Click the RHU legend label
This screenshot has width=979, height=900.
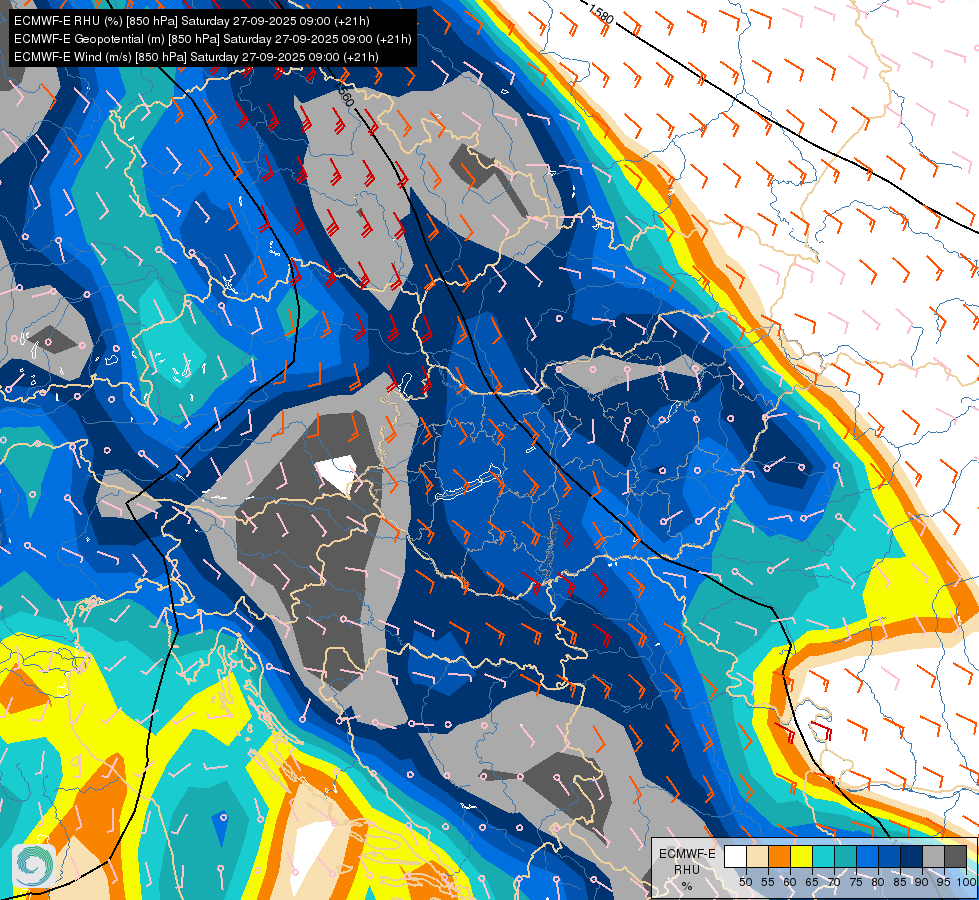point(687,869)
